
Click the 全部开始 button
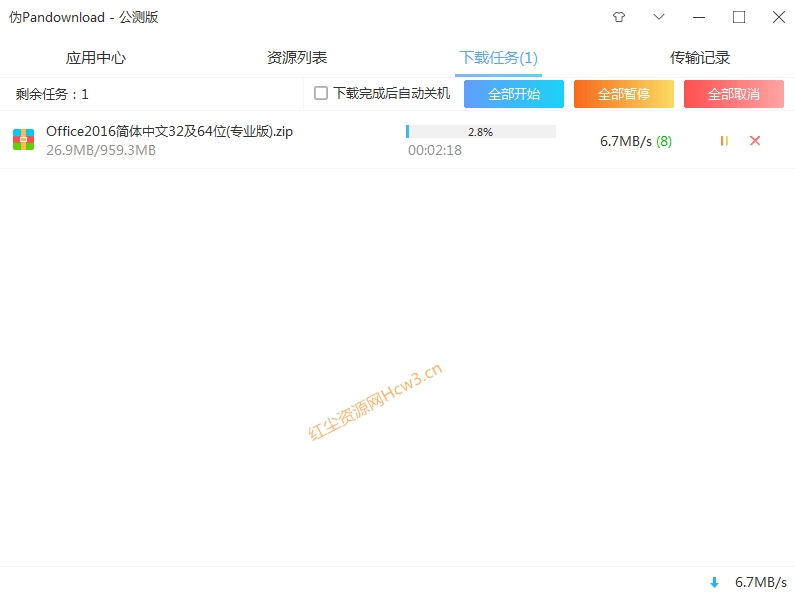click(x=514, y=94)
